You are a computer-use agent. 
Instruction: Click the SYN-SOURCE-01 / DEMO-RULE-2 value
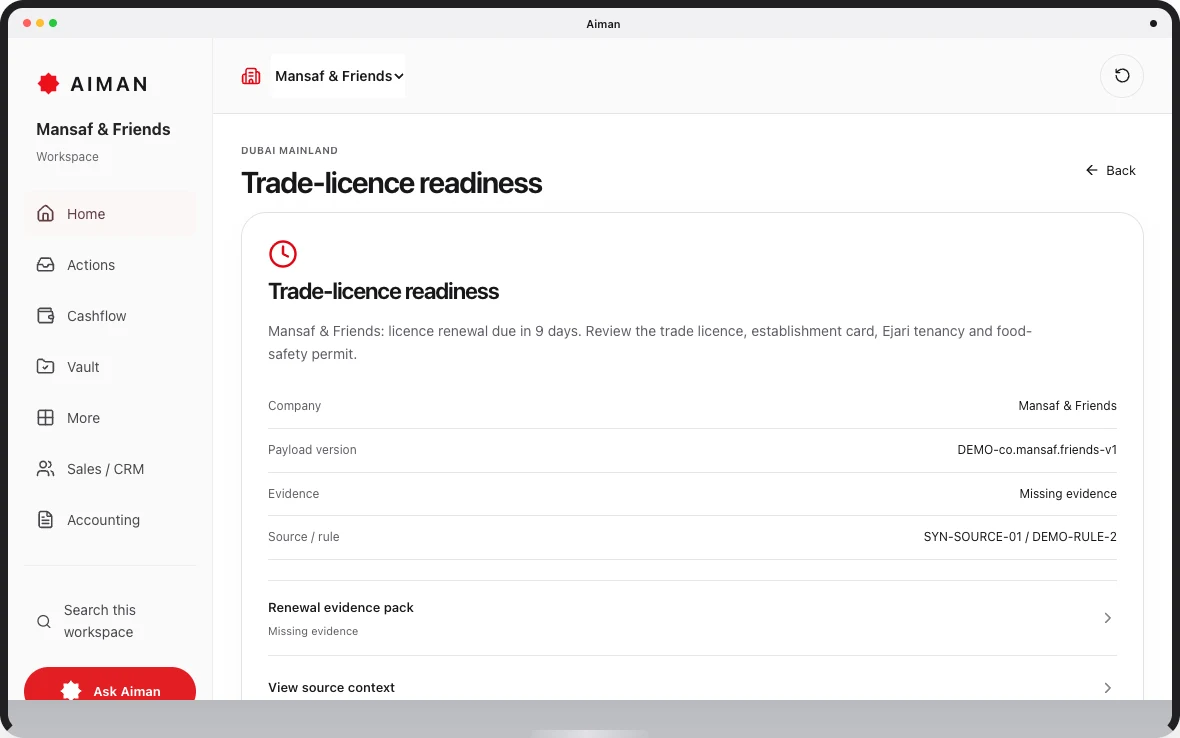[x=1020, y=537]
